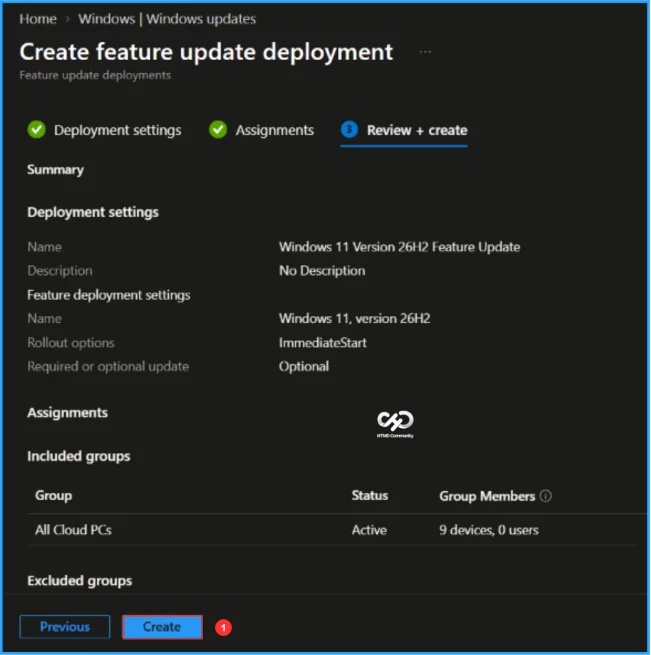Click the Required or optional update label

[x=108, y=367]
